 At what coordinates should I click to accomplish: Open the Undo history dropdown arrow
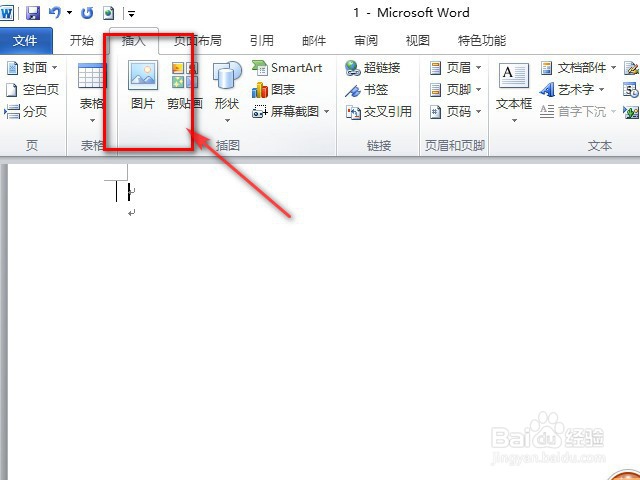coord(69,13)
